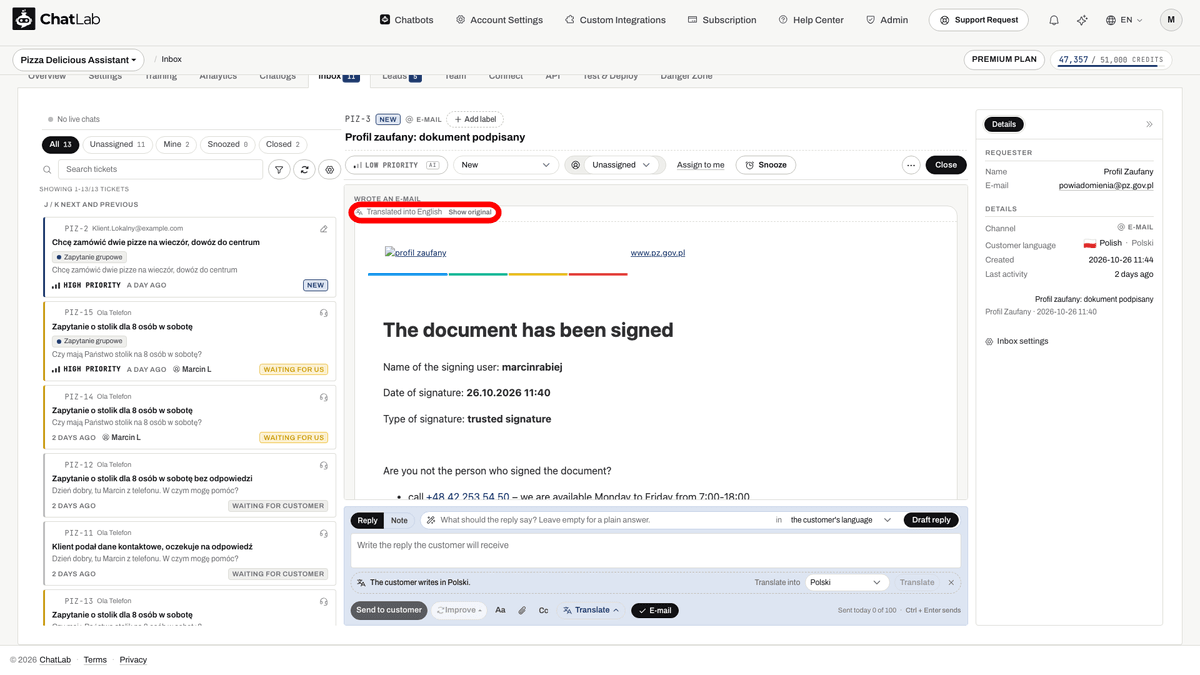Click the sparkle AI icon in header
Image resolution: width=1200 pixels, height=675 pixels.
(x=1082, y=20)
